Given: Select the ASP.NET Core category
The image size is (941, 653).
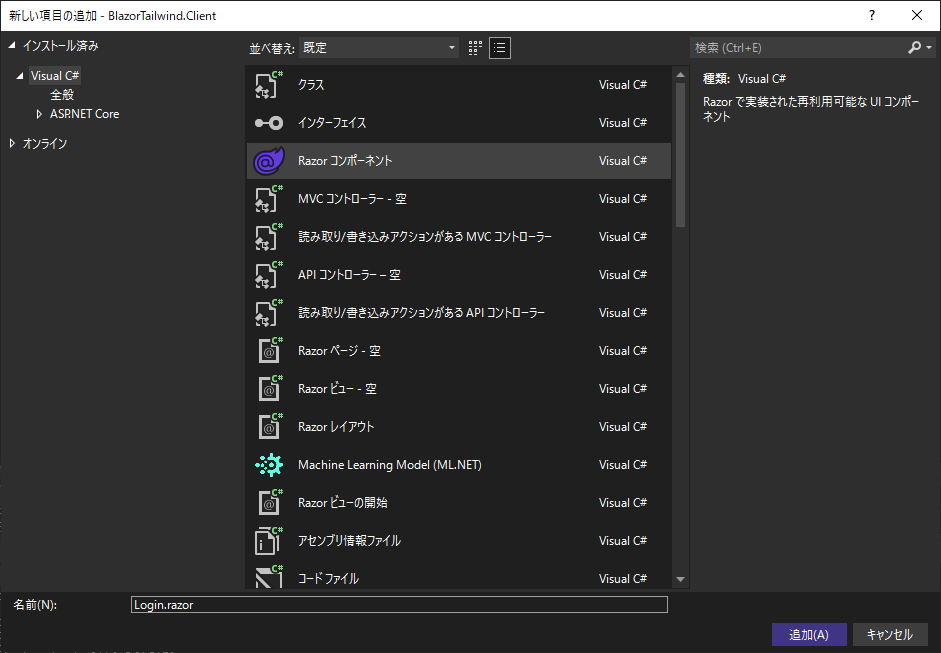Looking at the screenshot, I should [x=85, y=113].
